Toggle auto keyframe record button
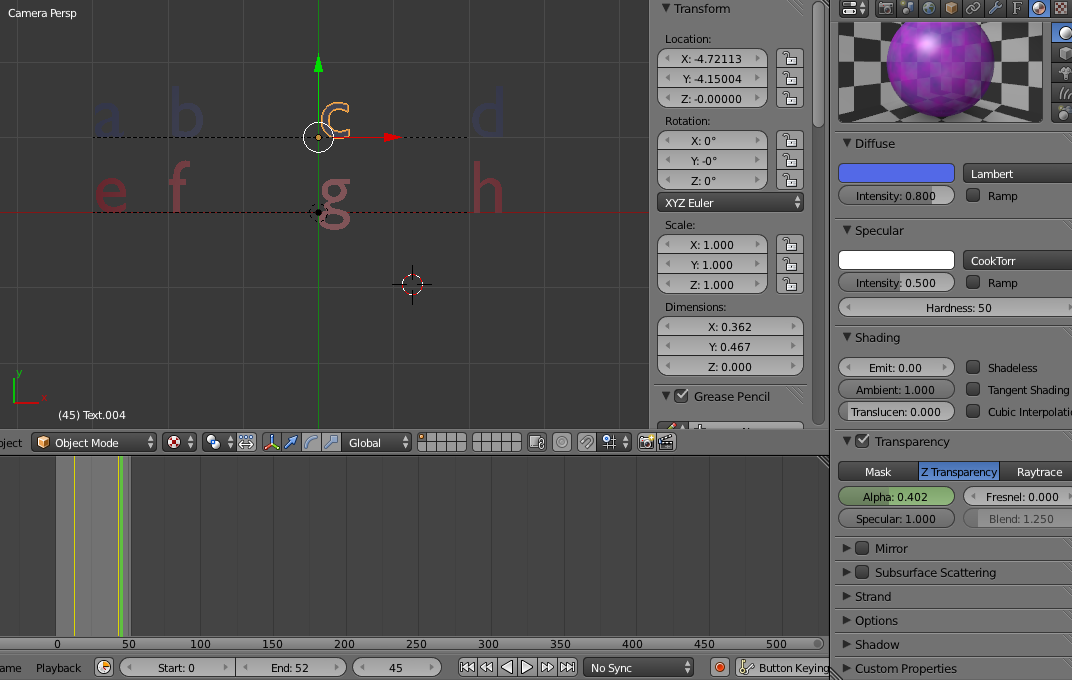This screenshot has height=680, width=1072. click(x=719, y=668)
